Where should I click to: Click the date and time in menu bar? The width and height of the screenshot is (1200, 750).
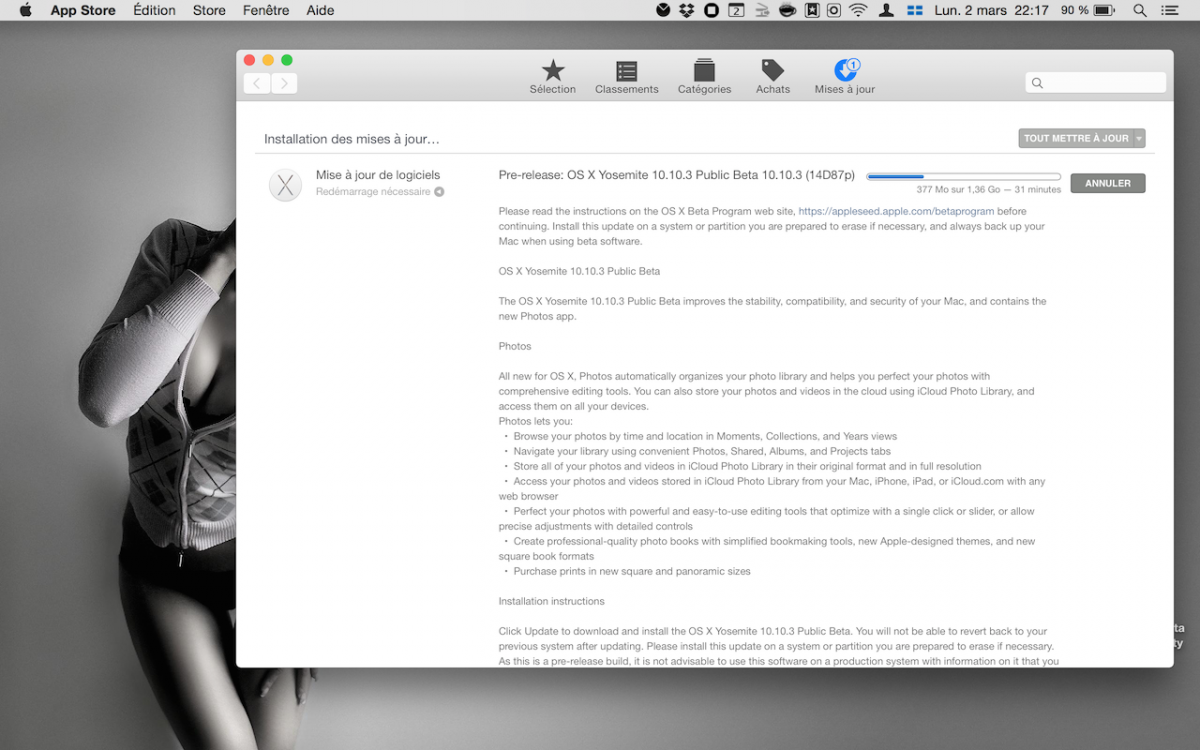point(991,10)
